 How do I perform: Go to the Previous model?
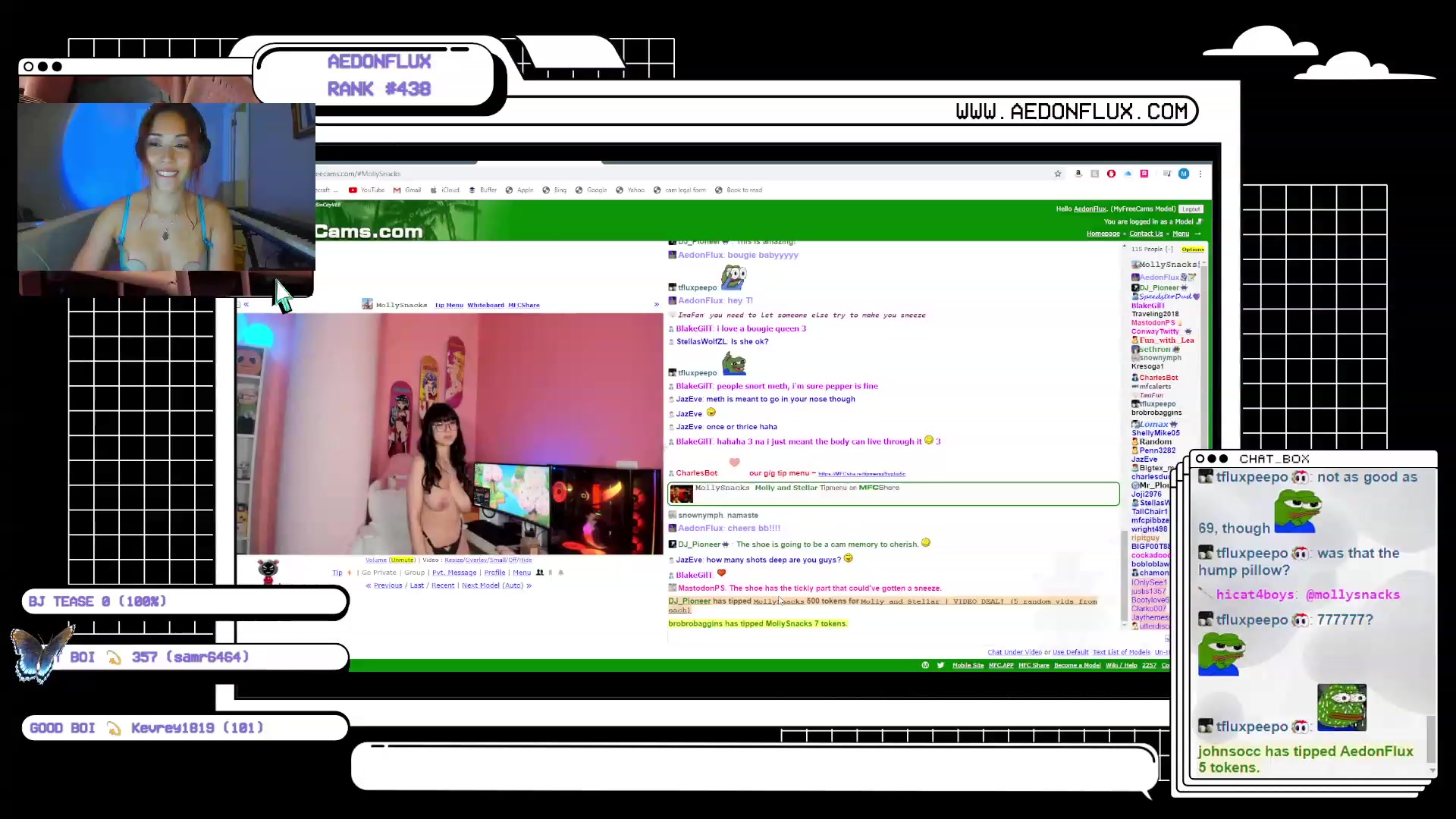click(x=388, y=586)
